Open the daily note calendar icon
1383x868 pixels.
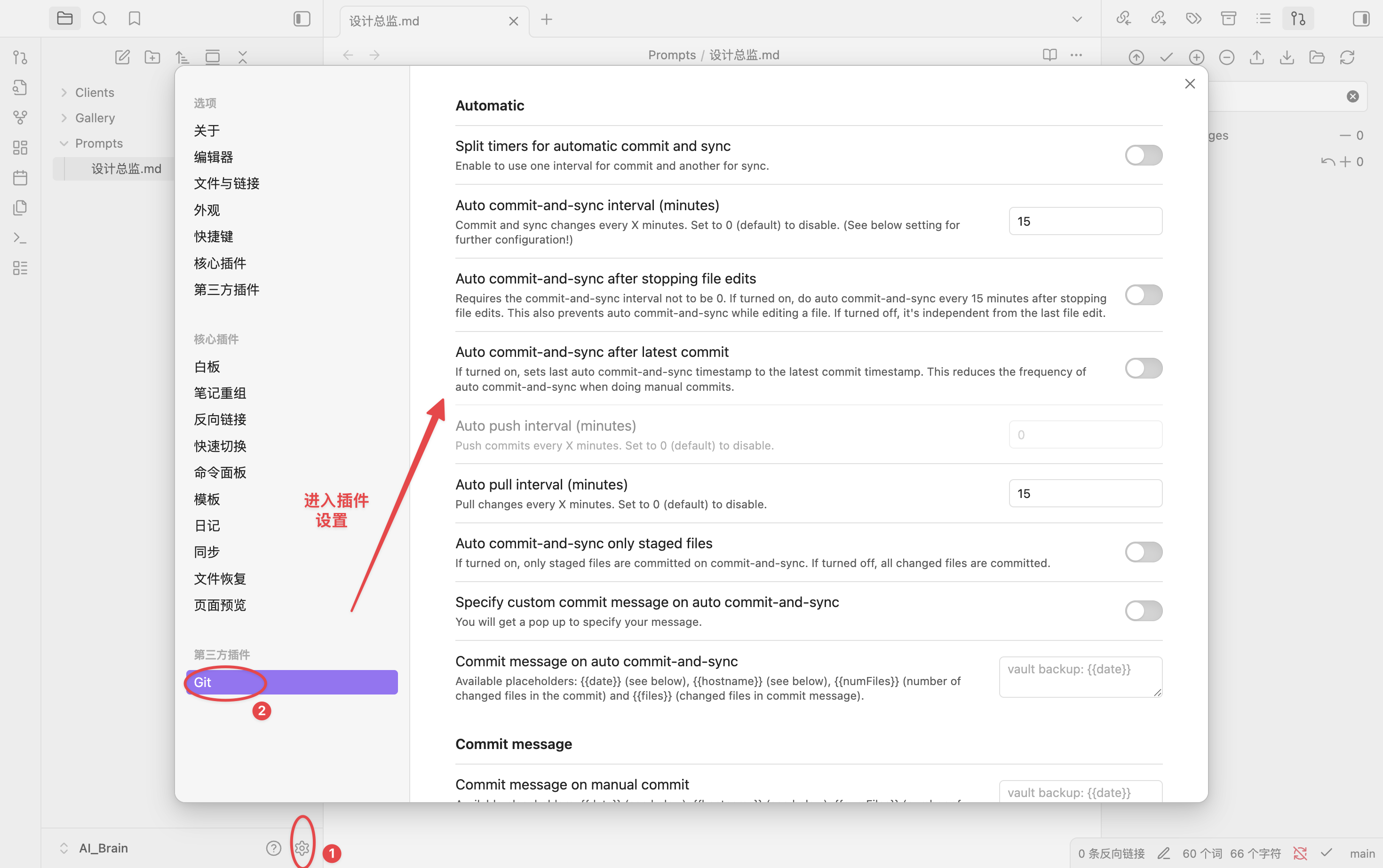[20, 178]
